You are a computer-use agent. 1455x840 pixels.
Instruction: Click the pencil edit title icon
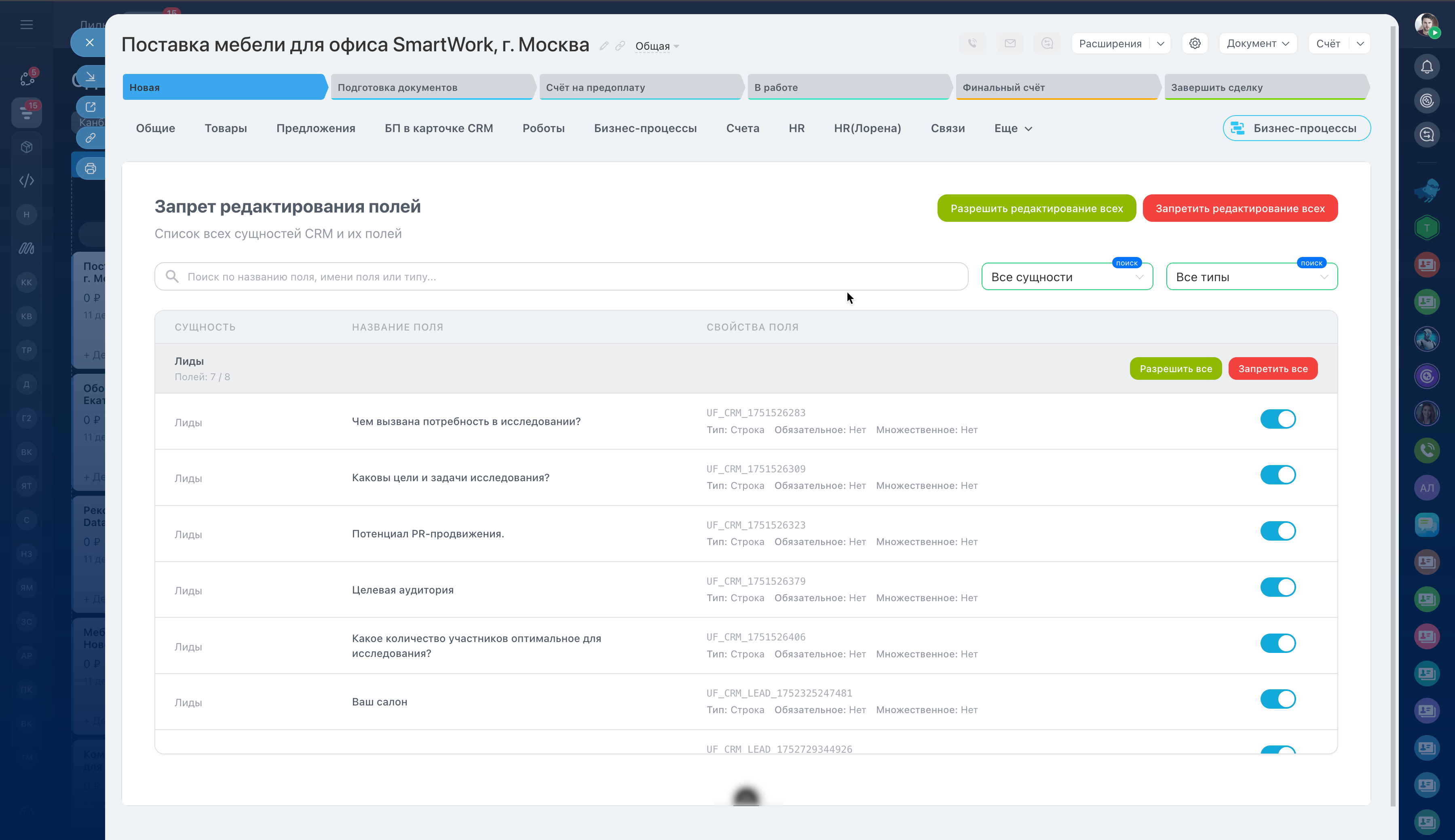click(604, 46)
